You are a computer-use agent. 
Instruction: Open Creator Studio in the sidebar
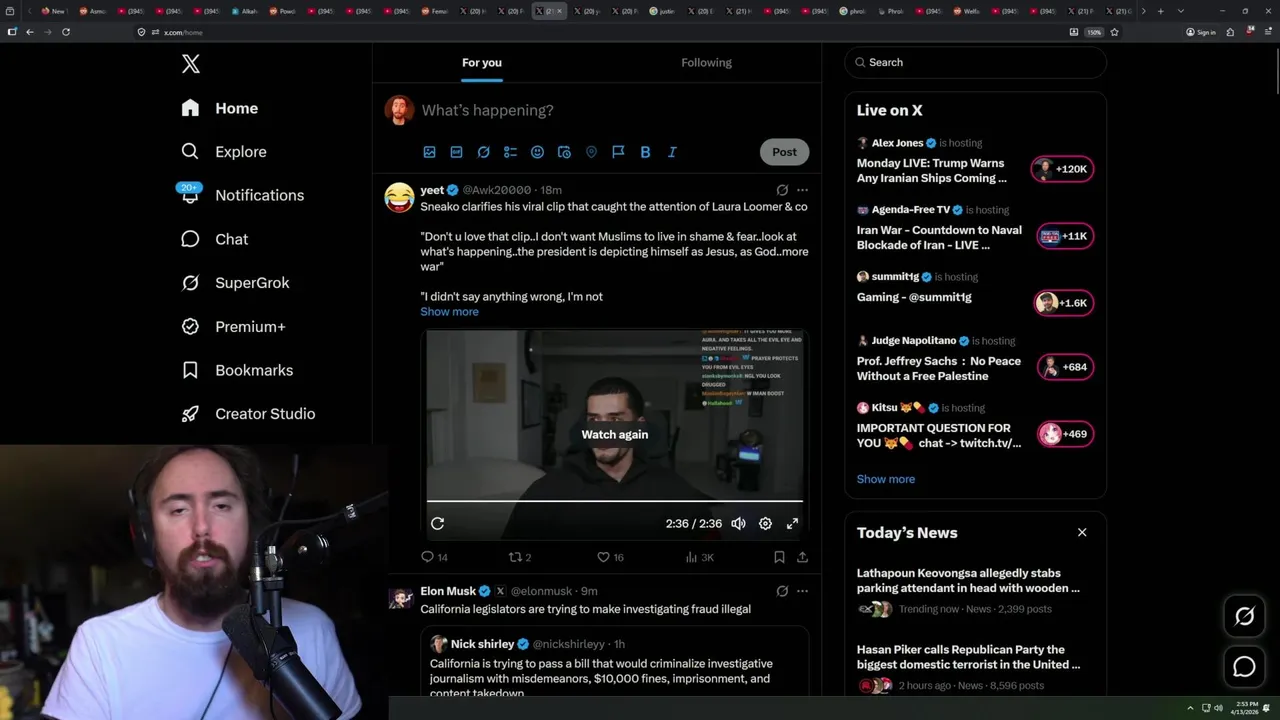pyautogui.click(x=248, y=414)
